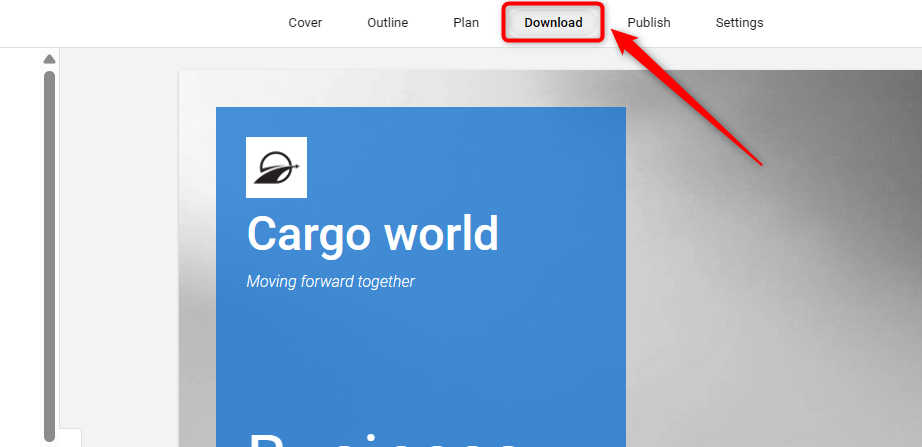
Task: Click the Cargo world logo image
Action: (x=276, y=168)
